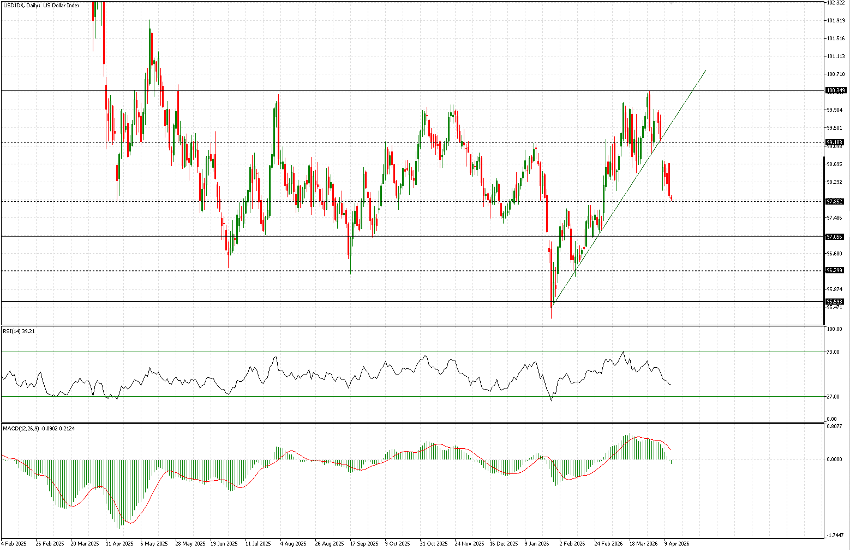850x550 pixels.
Task: Click the upper end of the green trendline
Action: pos(706,71)
